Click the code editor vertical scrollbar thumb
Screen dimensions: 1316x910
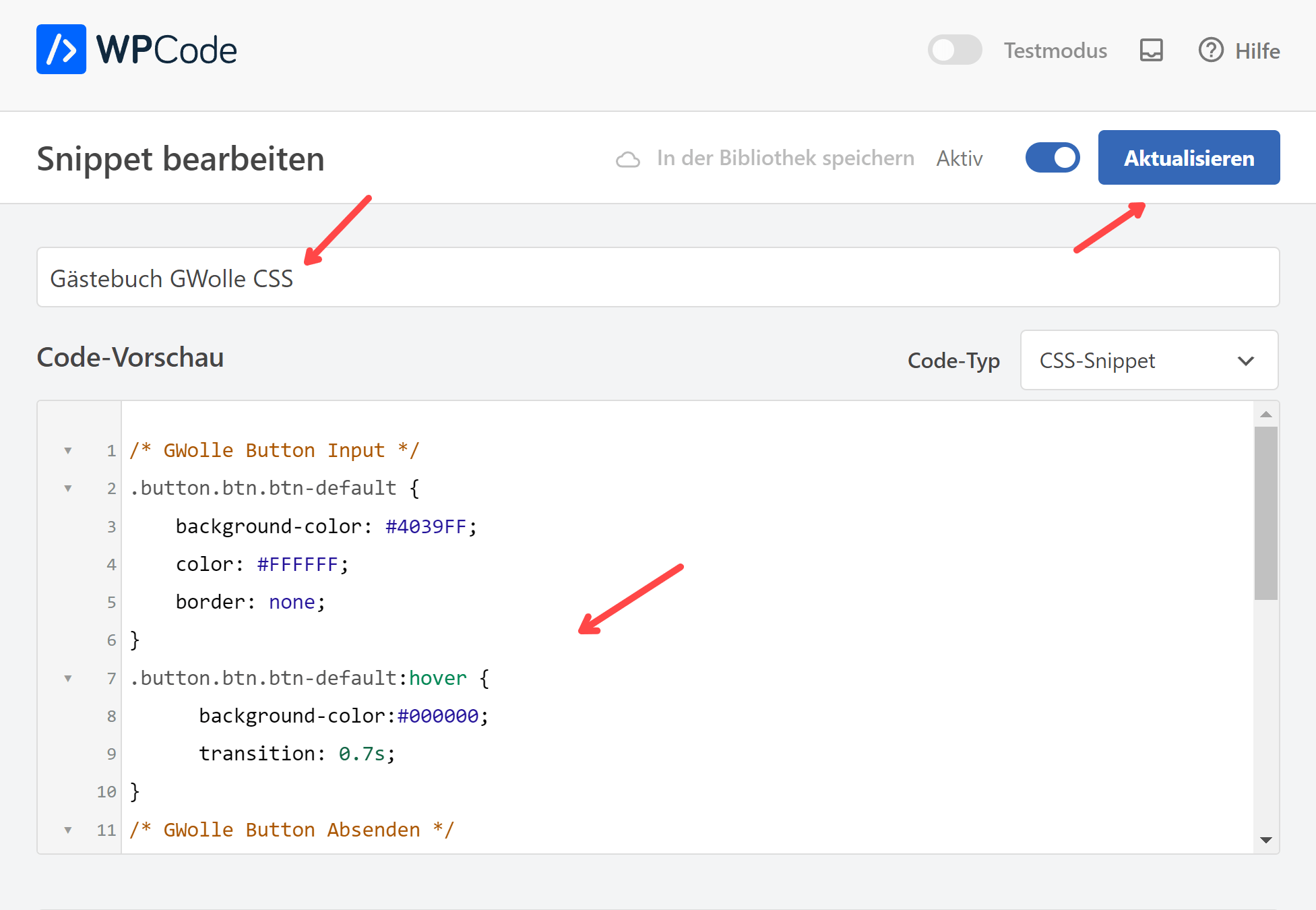[x=1266, y=513]
